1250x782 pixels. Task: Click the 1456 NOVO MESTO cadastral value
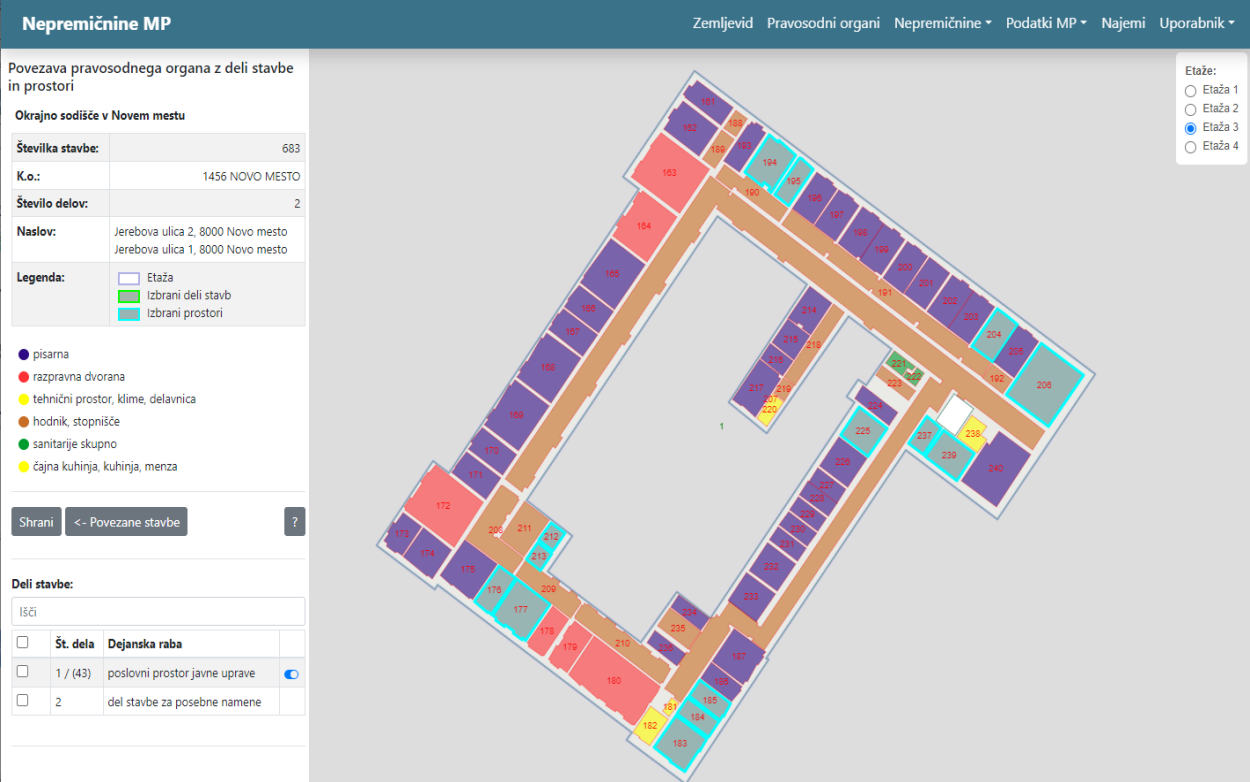251,177
